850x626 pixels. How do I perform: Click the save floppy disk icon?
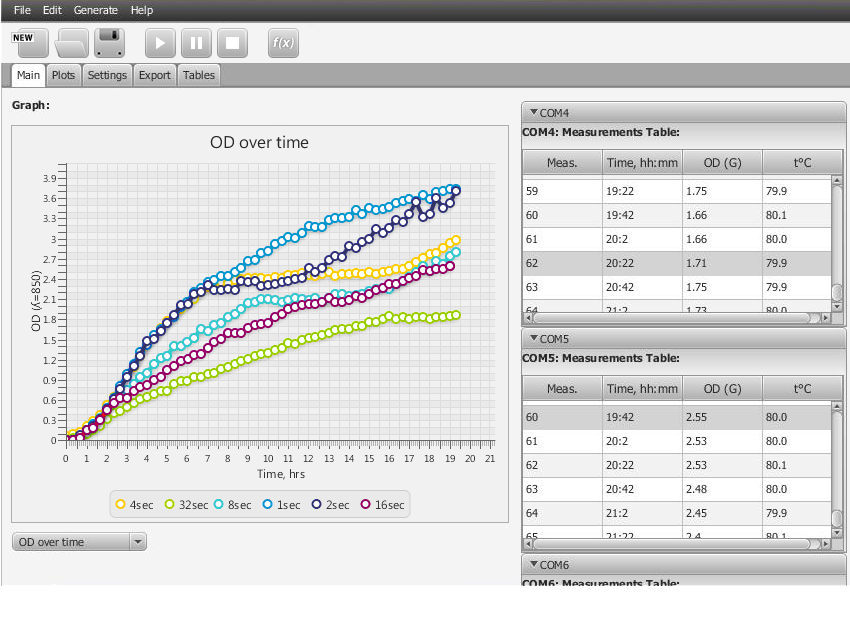click(x=110, y=43)
